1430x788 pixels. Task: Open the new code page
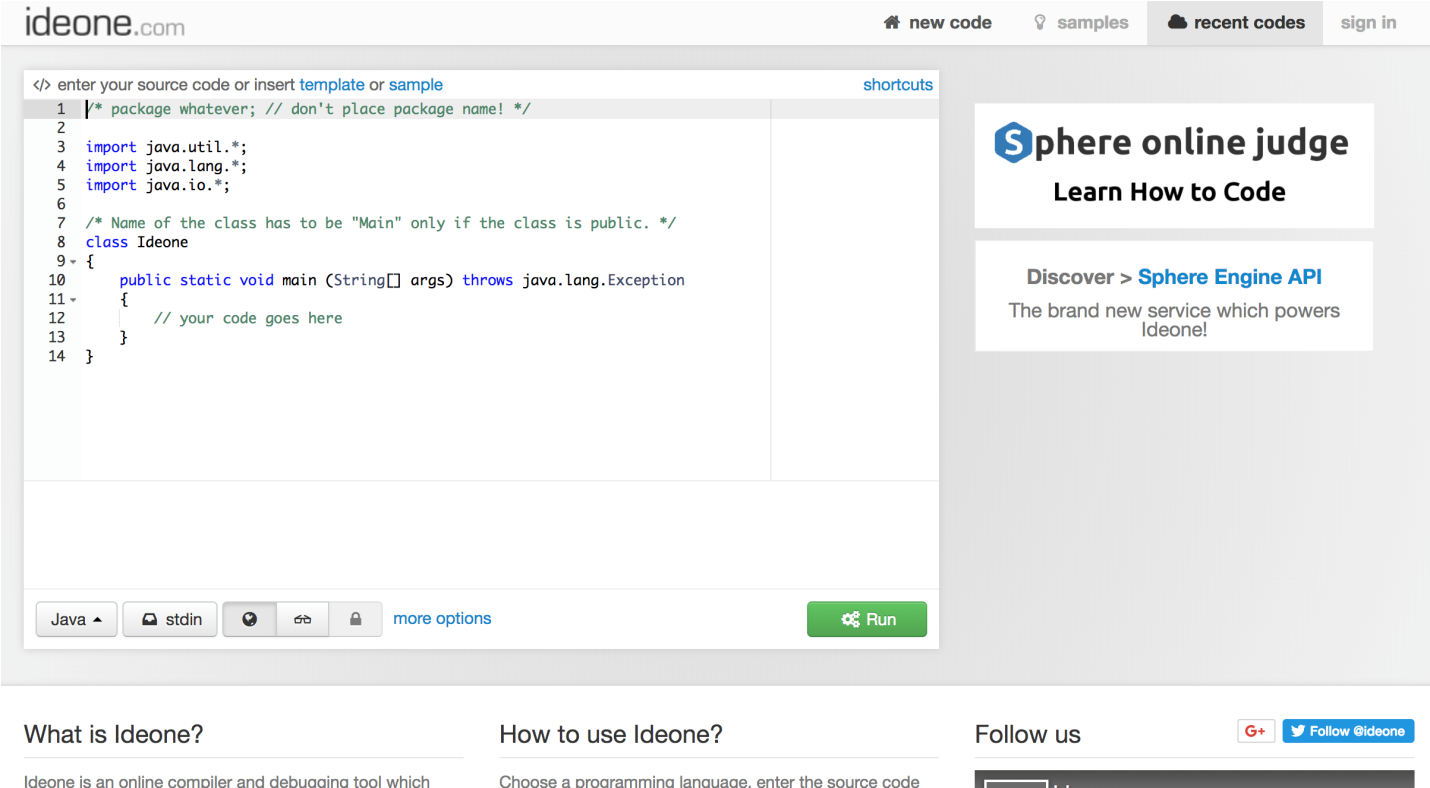point(937,23)
